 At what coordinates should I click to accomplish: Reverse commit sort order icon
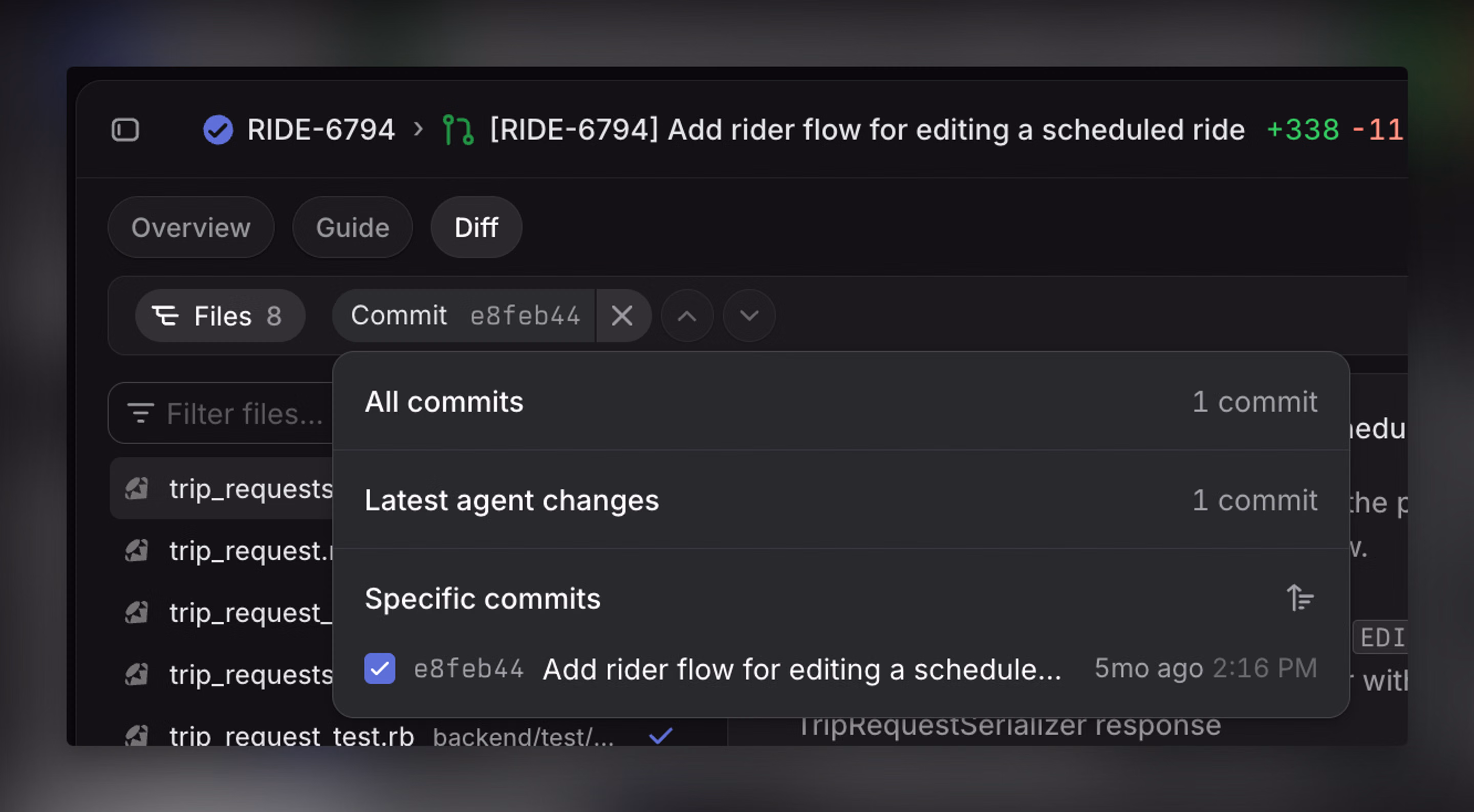[1300, 599]
